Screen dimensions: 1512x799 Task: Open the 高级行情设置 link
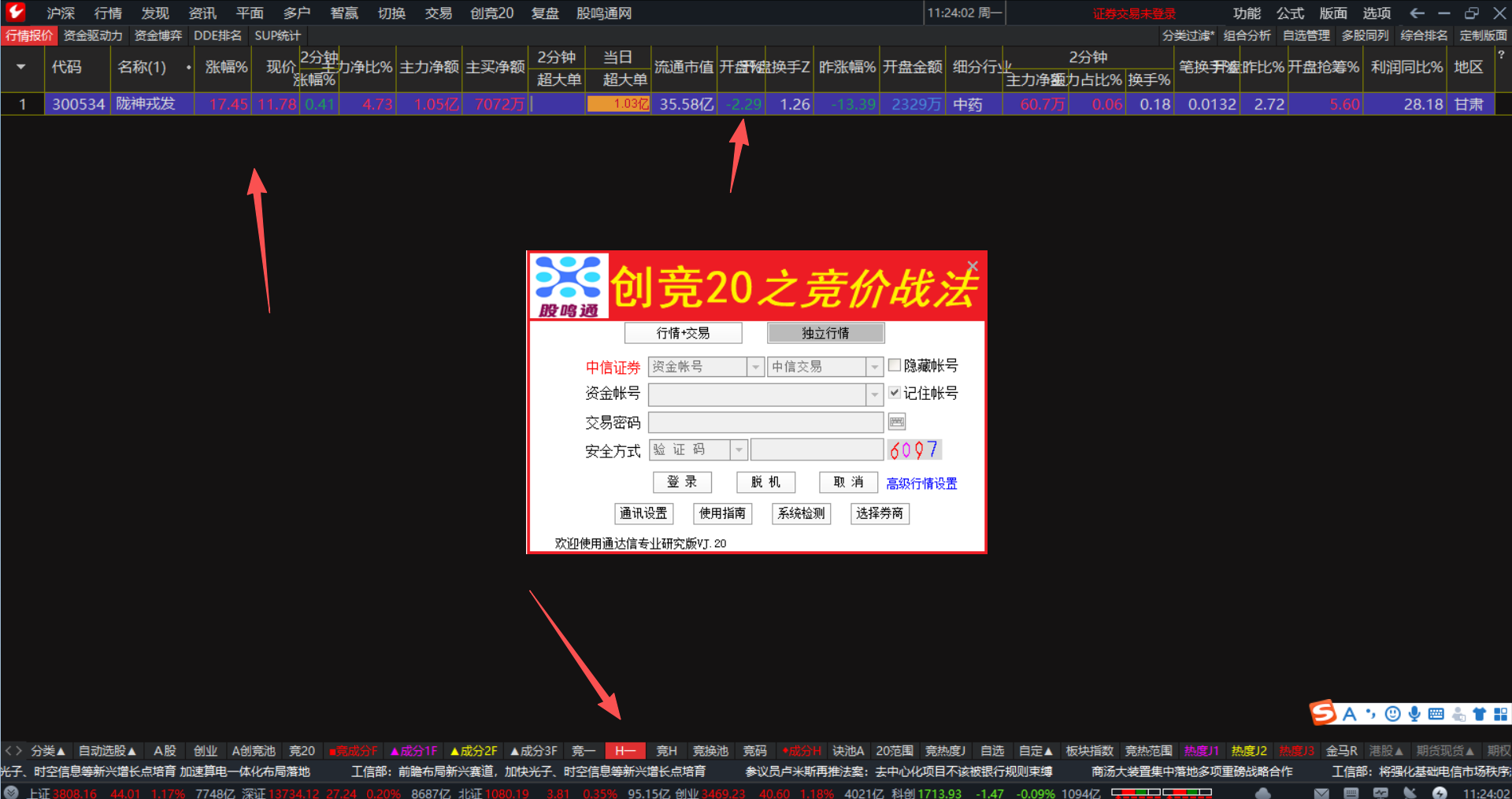[921, 483]
